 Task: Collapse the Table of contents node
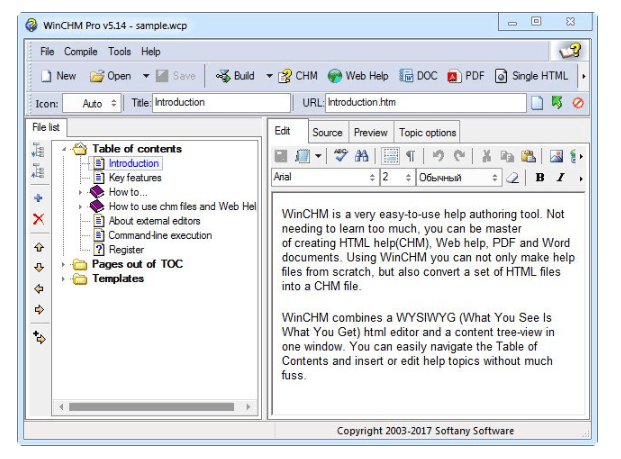[x=64, y=149]
